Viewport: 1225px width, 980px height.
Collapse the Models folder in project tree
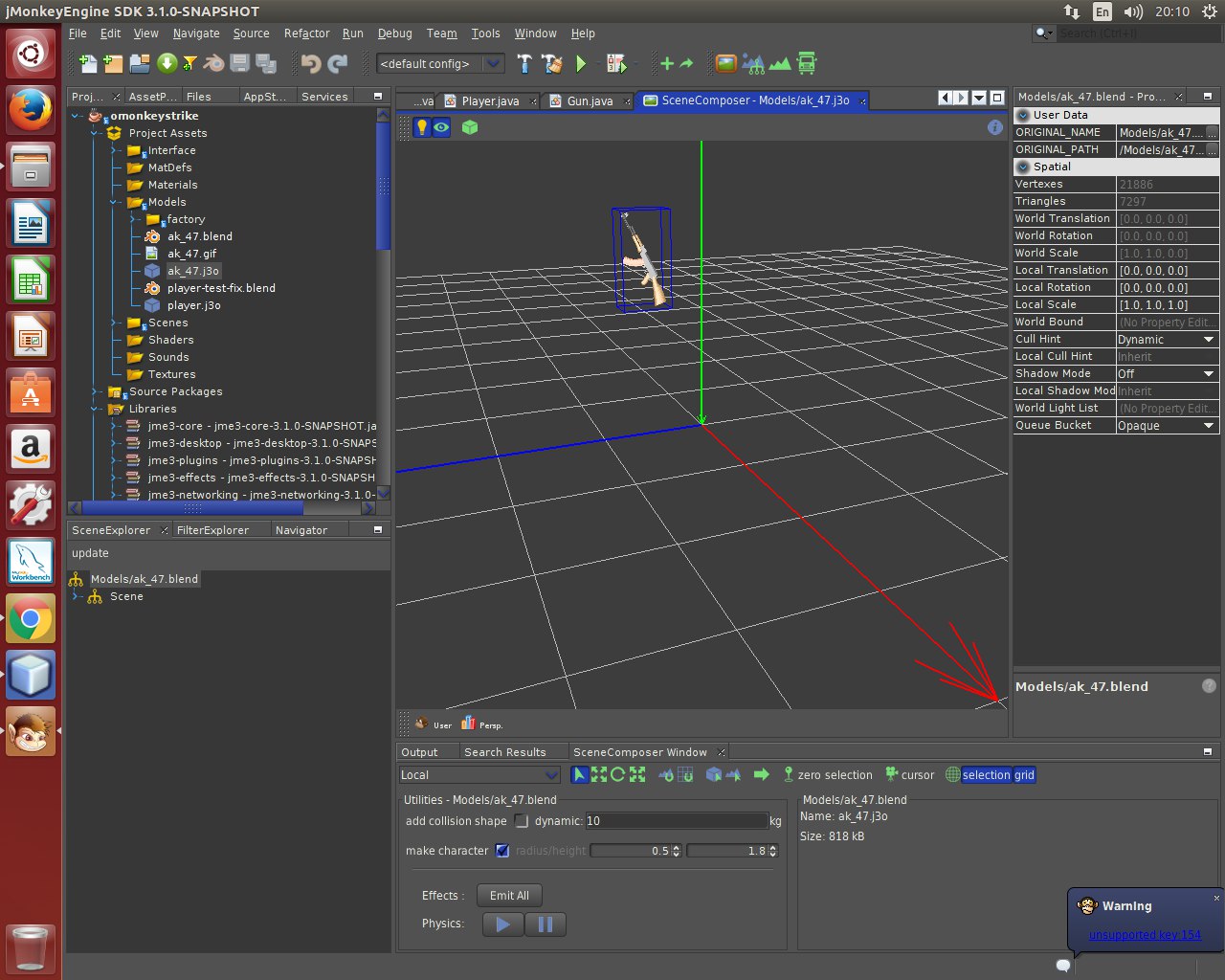(114, 202)
